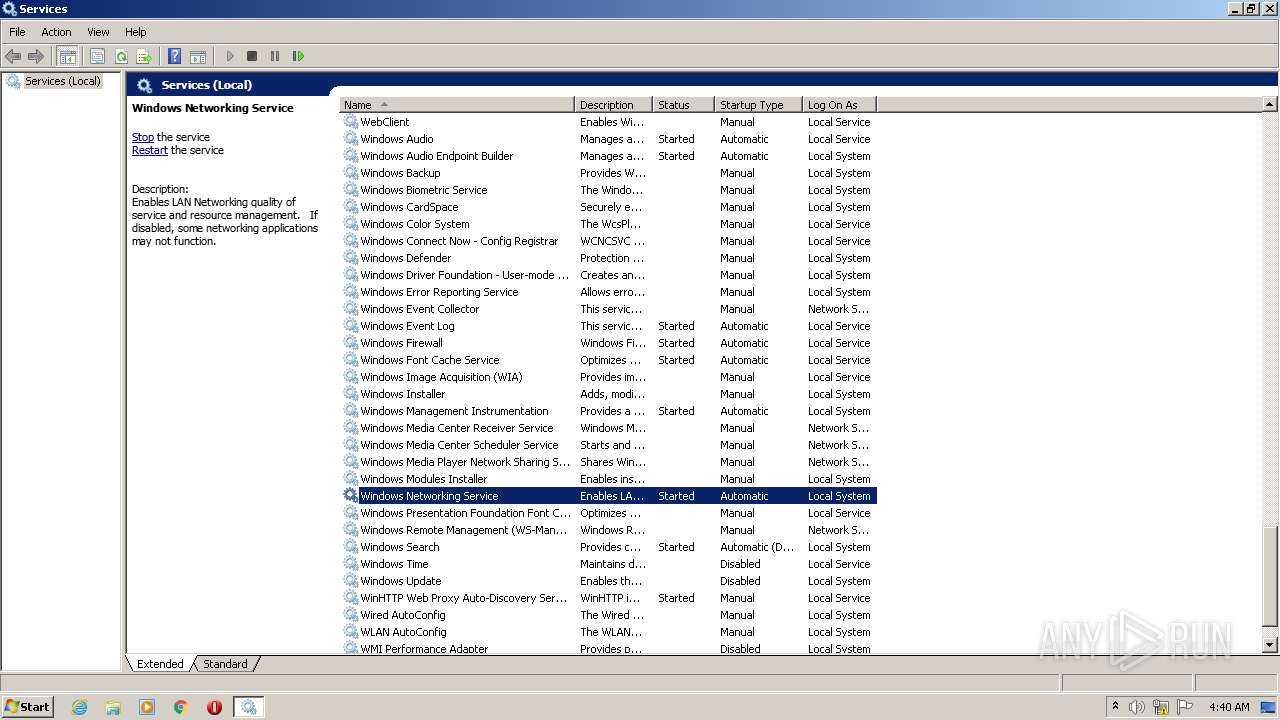Select Windows Color System service
1280x720 pixels.
[608, 224]
